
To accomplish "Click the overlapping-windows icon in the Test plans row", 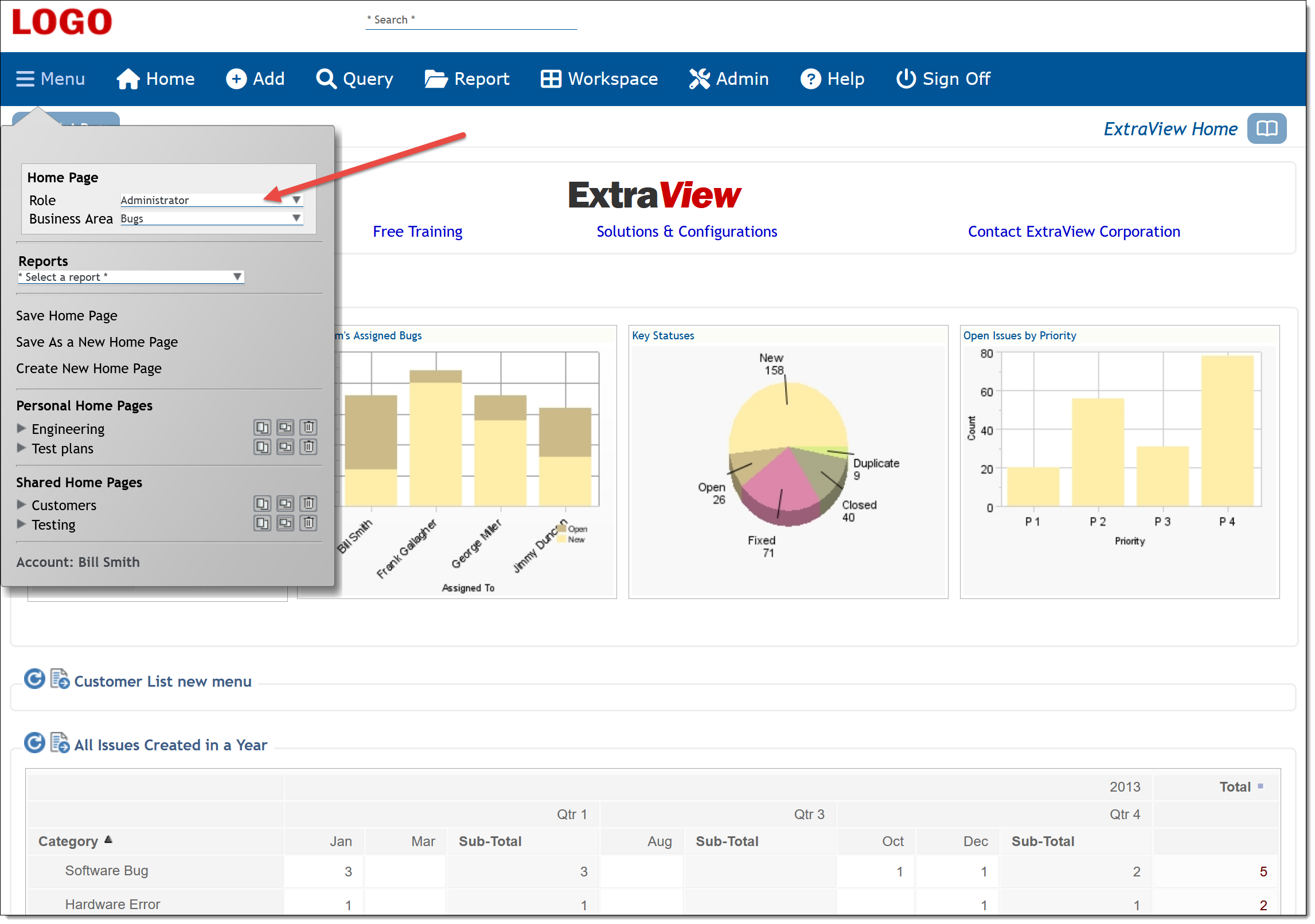I will pyautogui.click(x=285, y=447).
